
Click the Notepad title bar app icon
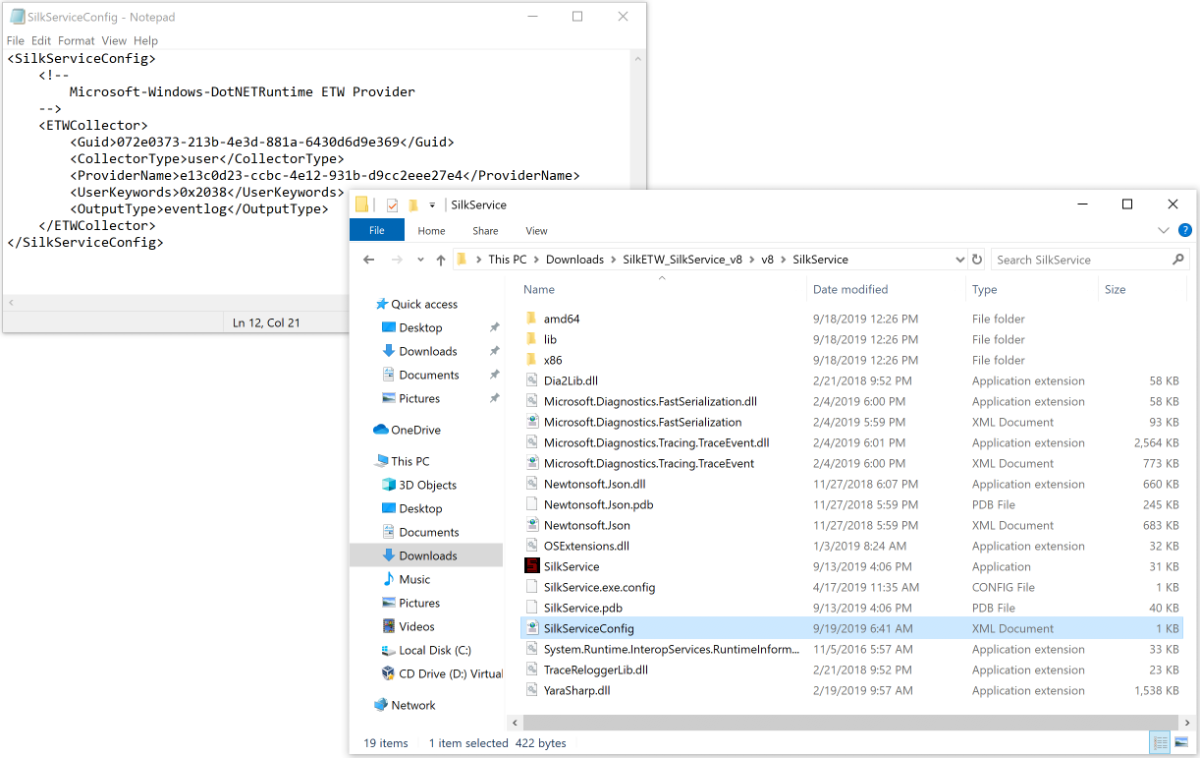(18, 17)
